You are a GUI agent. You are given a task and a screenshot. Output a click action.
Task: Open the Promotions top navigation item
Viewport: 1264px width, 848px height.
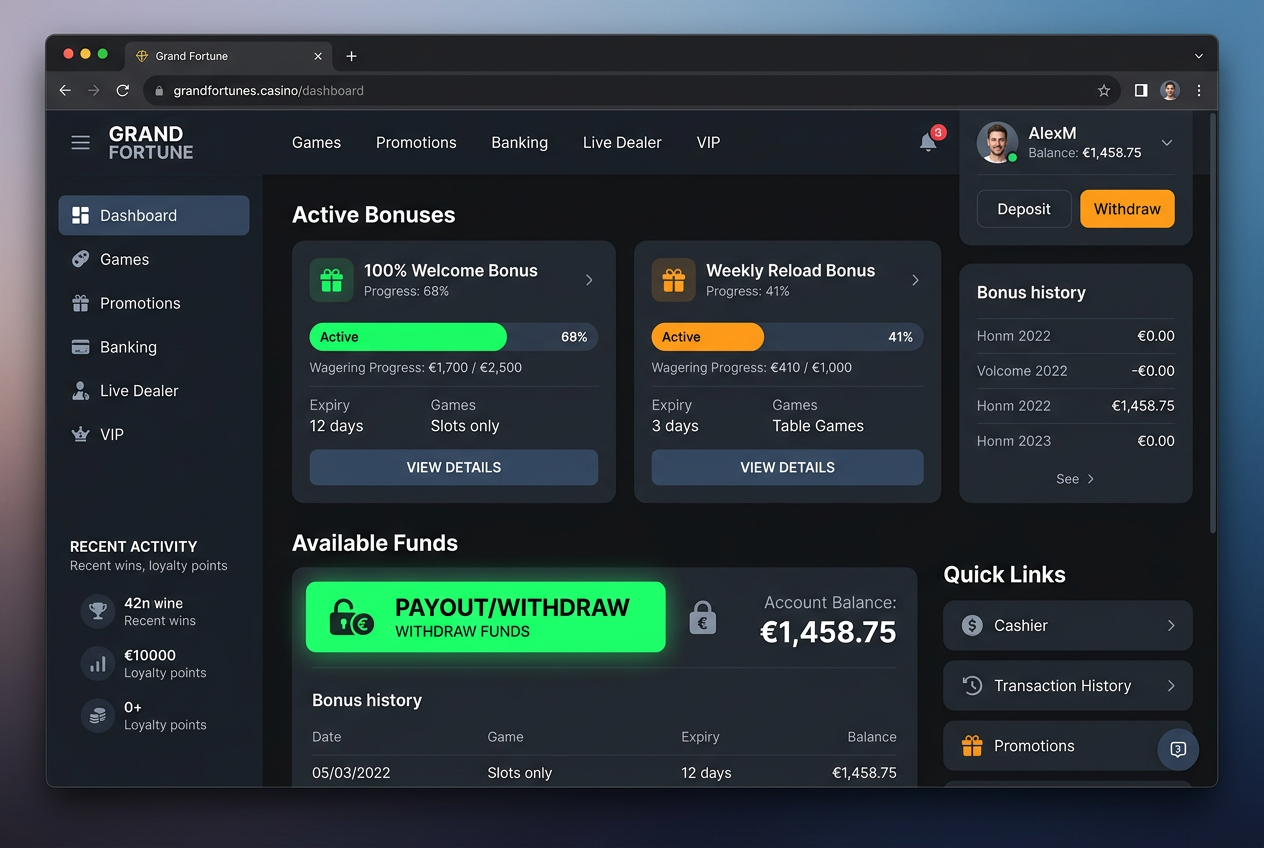click(x=416, y=143)
